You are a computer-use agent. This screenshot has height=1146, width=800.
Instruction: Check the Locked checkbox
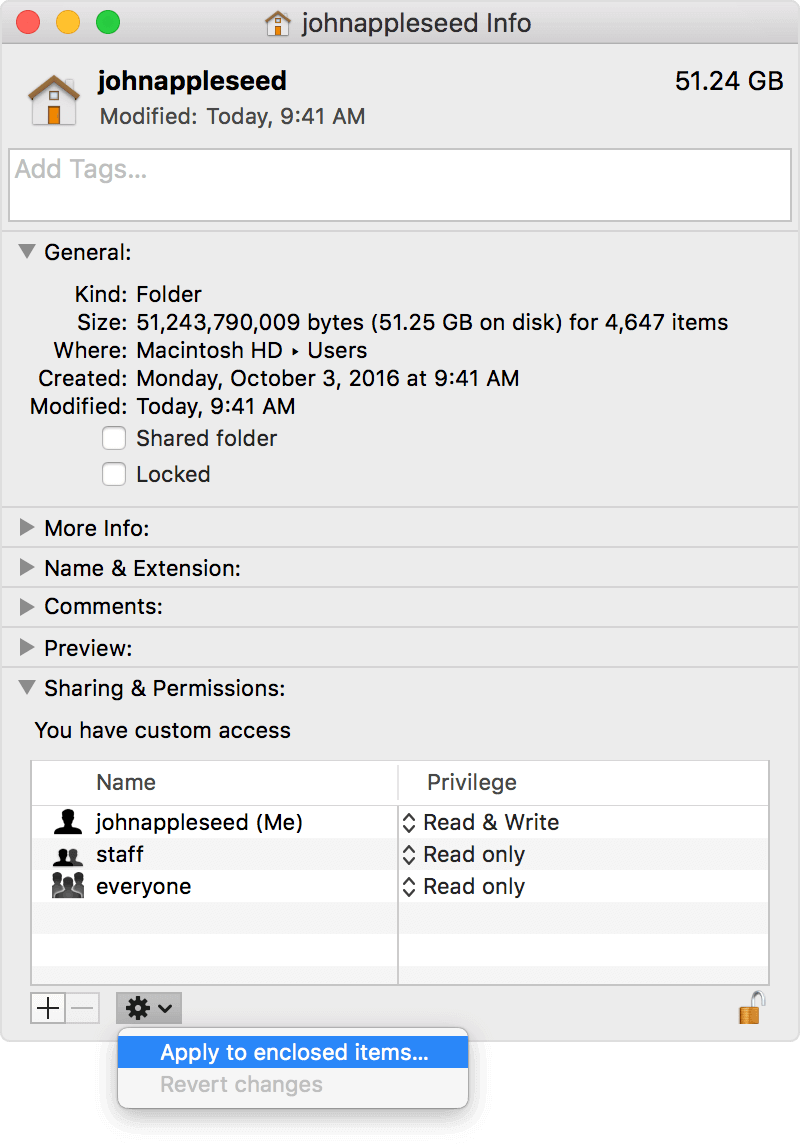click(114, 474)
